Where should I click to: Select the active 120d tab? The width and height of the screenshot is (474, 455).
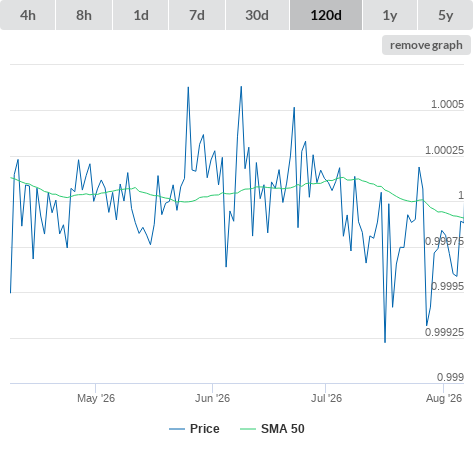coord(326,15)
